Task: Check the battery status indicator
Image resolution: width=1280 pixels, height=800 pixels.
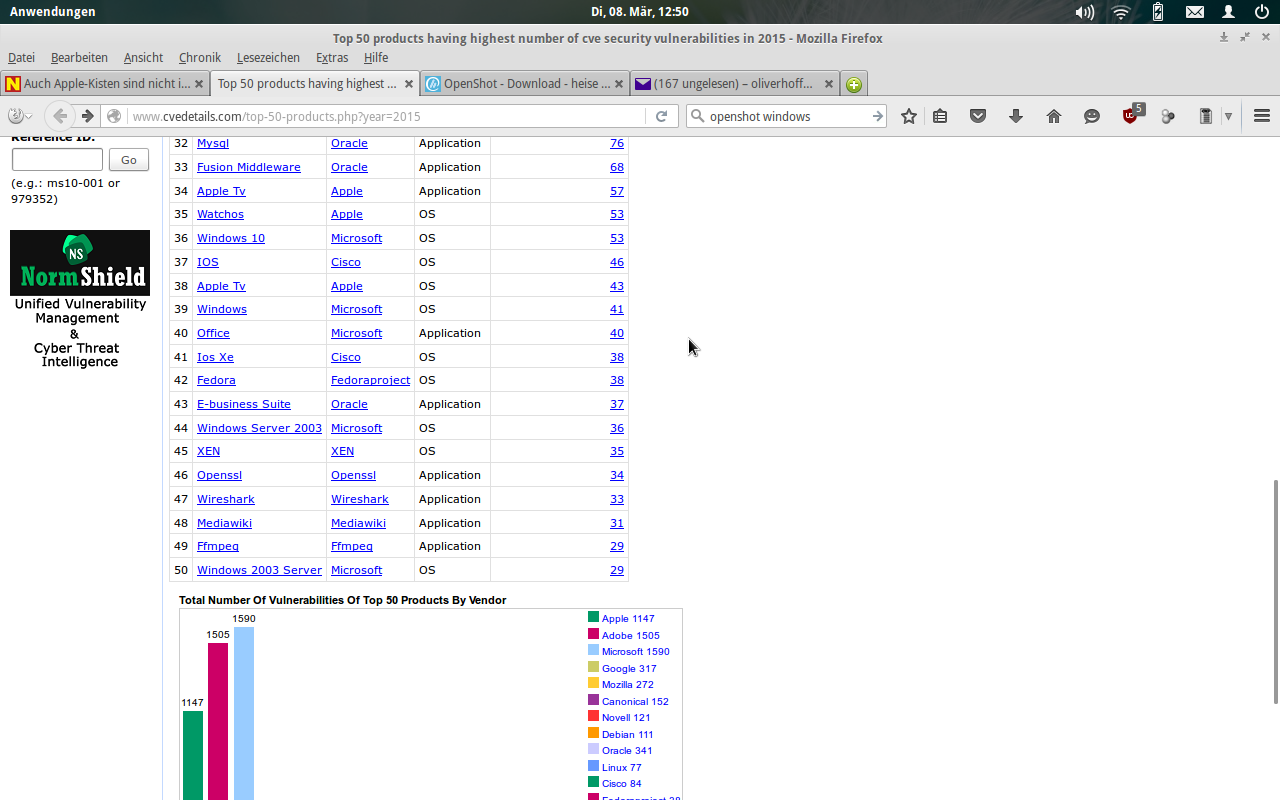Action: pos(1158,12)
